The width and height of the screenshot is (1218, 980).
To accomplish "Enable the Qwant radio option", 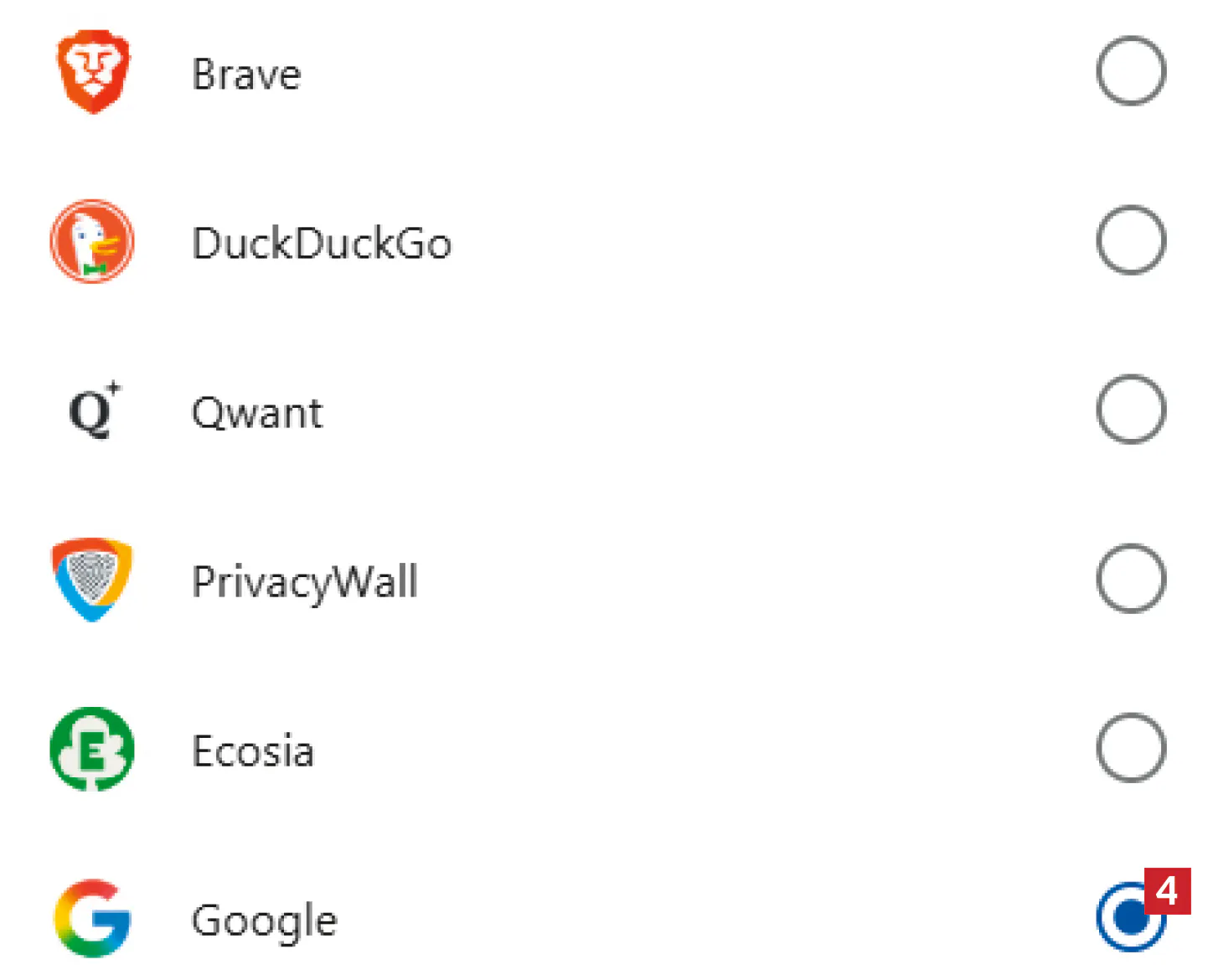I will [x=1130, y=410].
